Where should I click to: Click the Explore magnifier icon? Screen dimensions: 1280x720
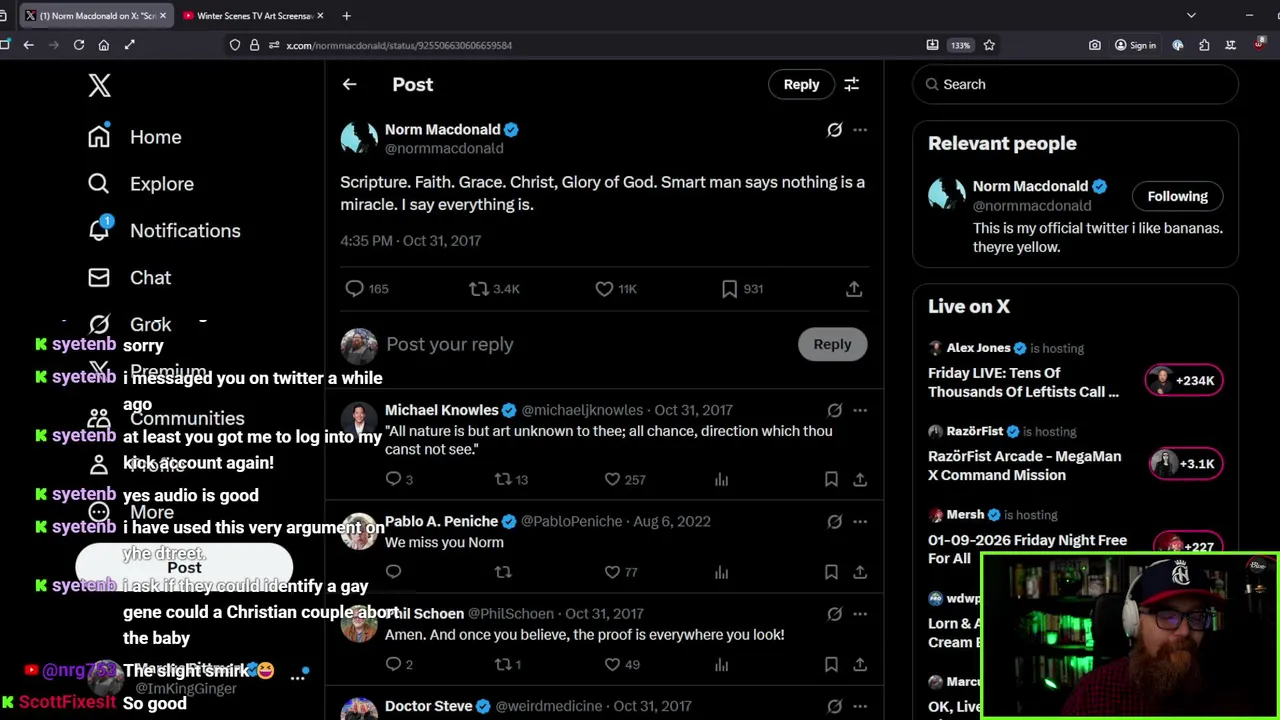point(98,184)
